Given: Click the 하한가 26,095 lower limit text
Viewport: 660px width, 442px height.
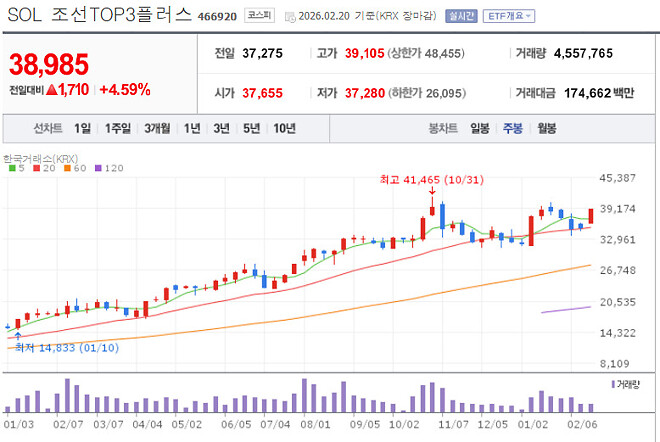Looking at the screenshot, I should [427, 93].
